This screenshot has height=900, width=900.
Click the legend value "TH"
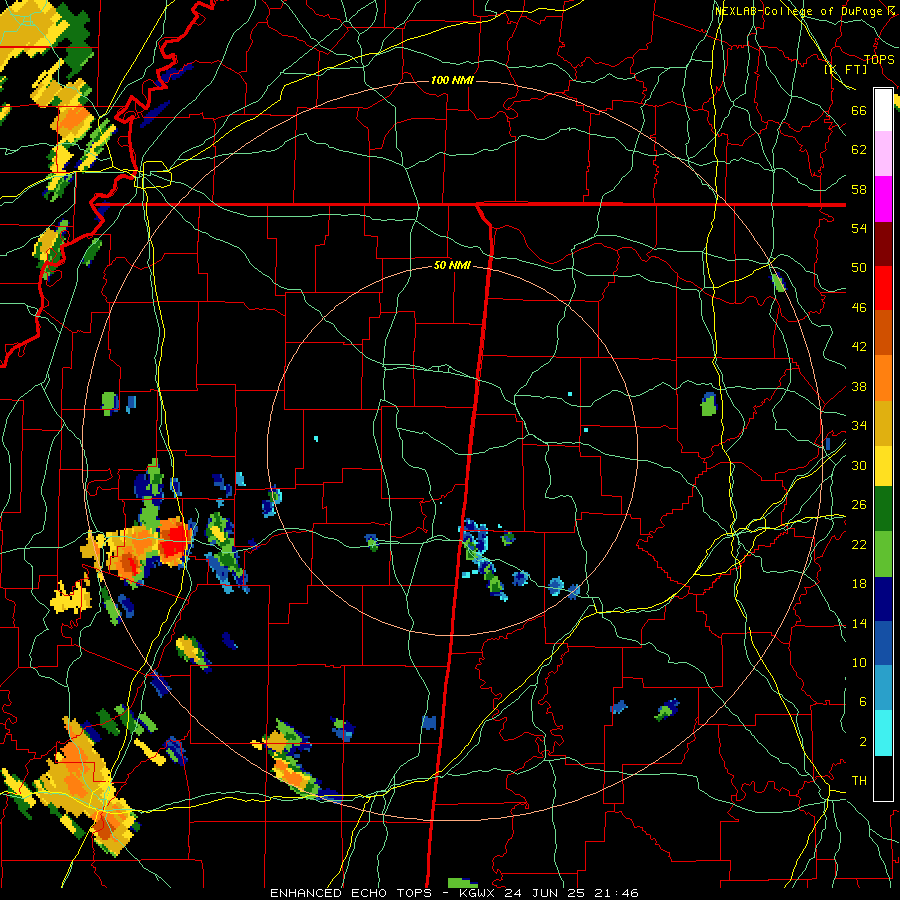(x=859, y=781)
